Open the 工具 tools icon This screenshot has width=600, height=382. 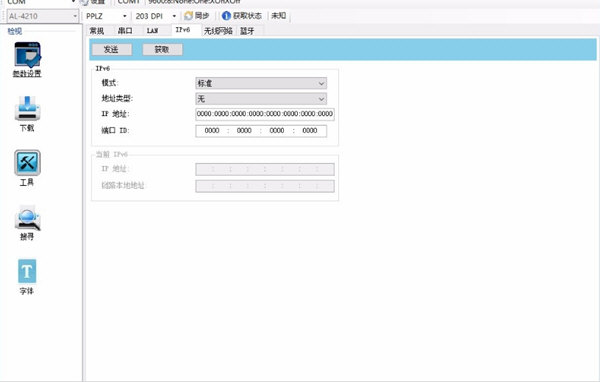[27, 168]
